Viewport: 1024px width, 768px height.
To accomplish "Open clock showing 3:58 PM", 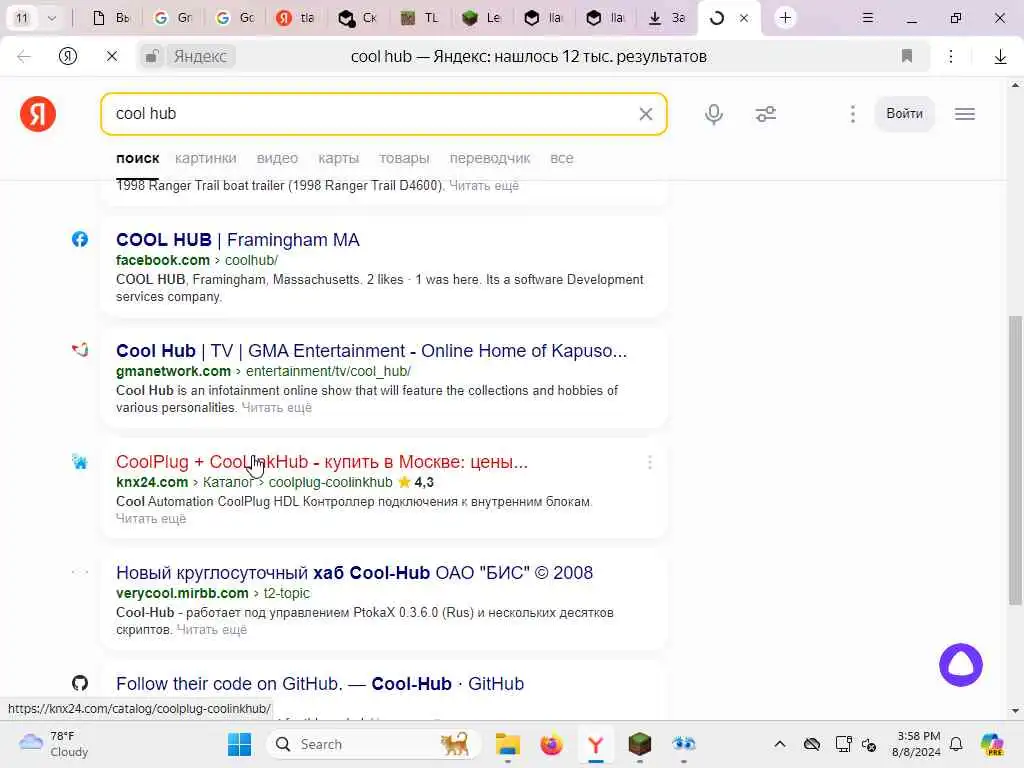I will 918,744.
